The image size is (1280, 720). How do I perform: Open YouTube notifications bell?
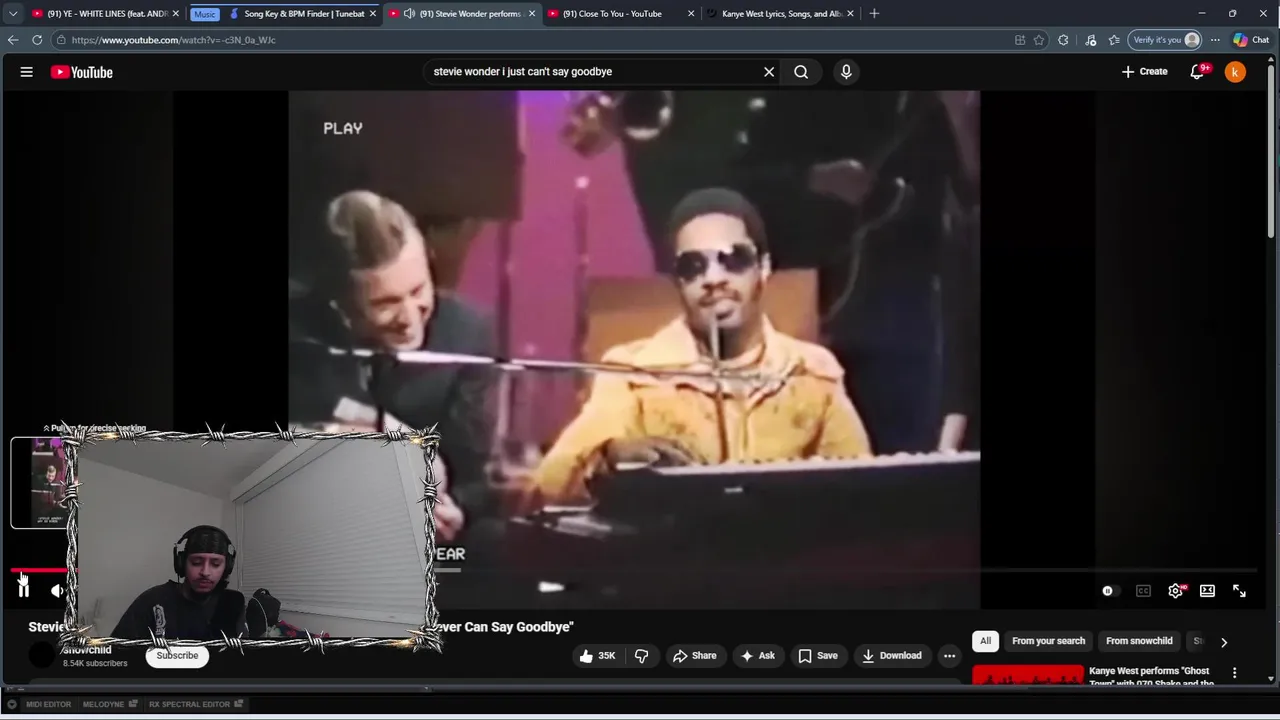coord(1197,72)
